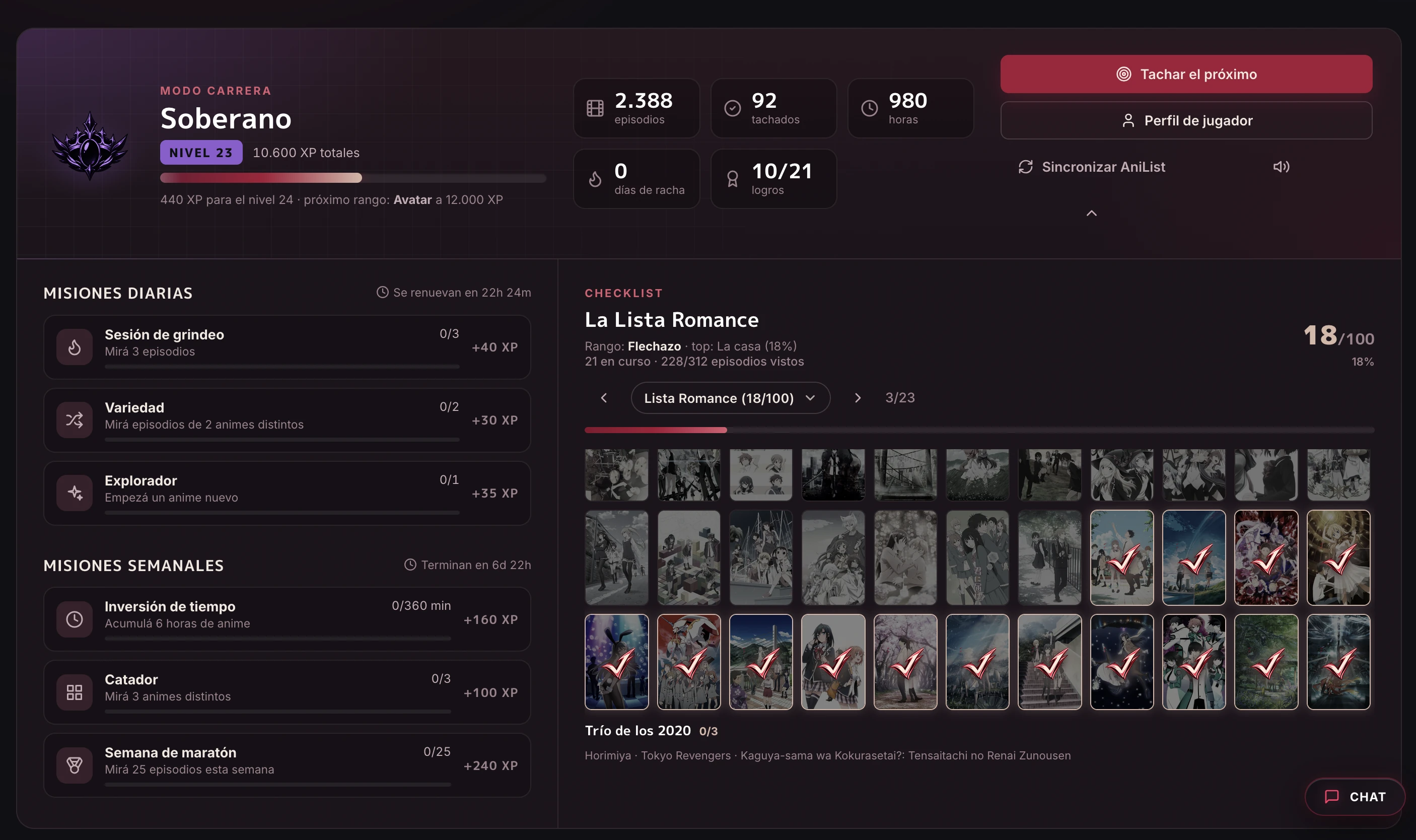Click the film icon beside 2.388 episodios
Screen dimensions: 1416x840
point(595,108)
